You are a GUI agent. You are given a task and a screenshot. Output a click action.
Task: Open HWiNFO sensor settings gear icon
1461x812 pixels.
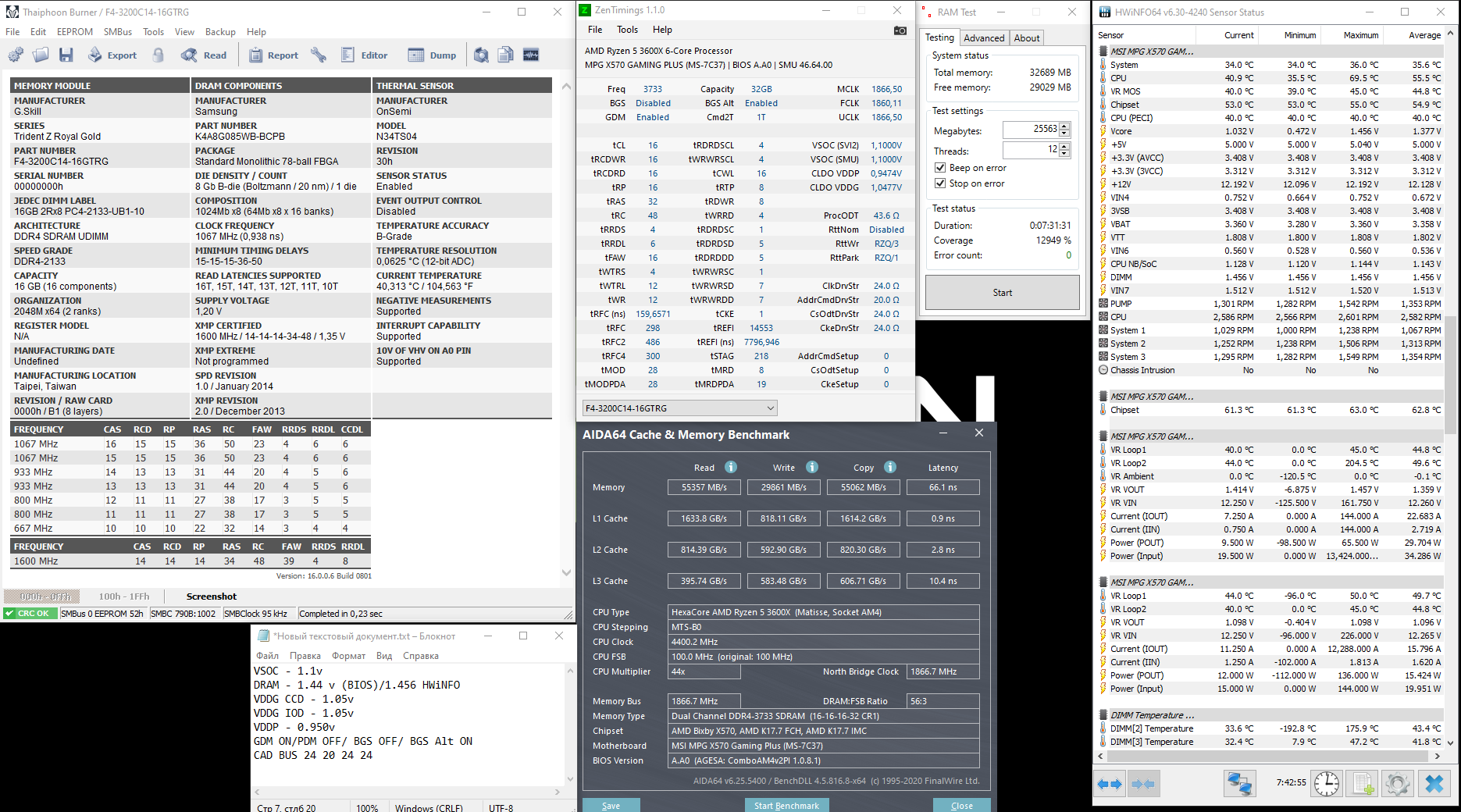point(1398,783)
